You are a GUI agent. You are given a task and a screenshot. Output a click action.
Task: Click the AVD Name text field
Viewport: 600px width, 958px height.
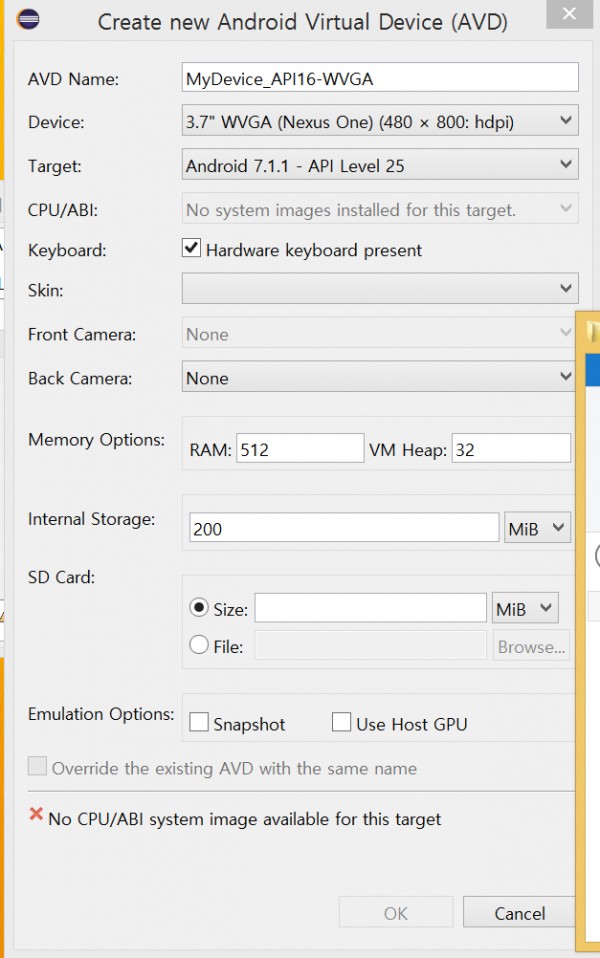pyautogui.click(x=380, y=78)
